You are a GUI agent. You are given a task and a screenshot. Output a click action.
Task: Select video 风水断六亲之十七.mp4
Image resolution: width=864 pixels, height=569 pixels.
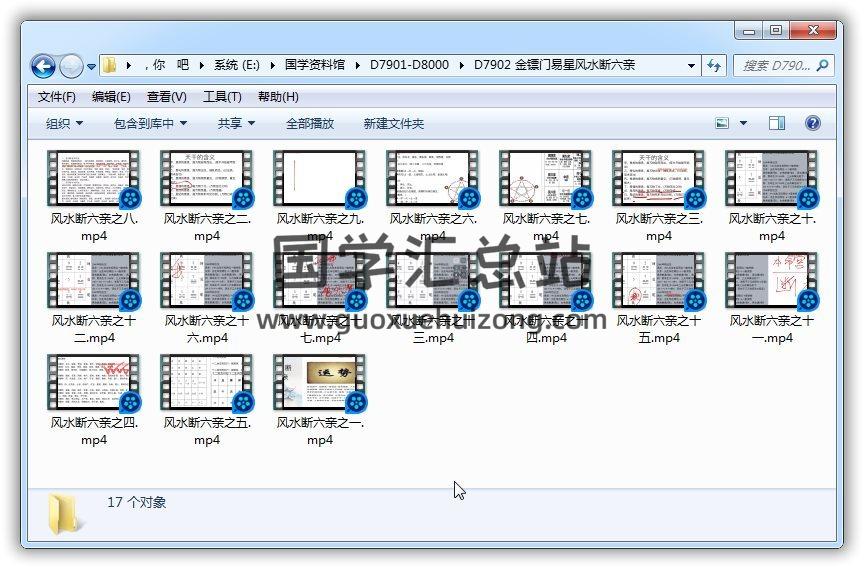coord(320,297)
